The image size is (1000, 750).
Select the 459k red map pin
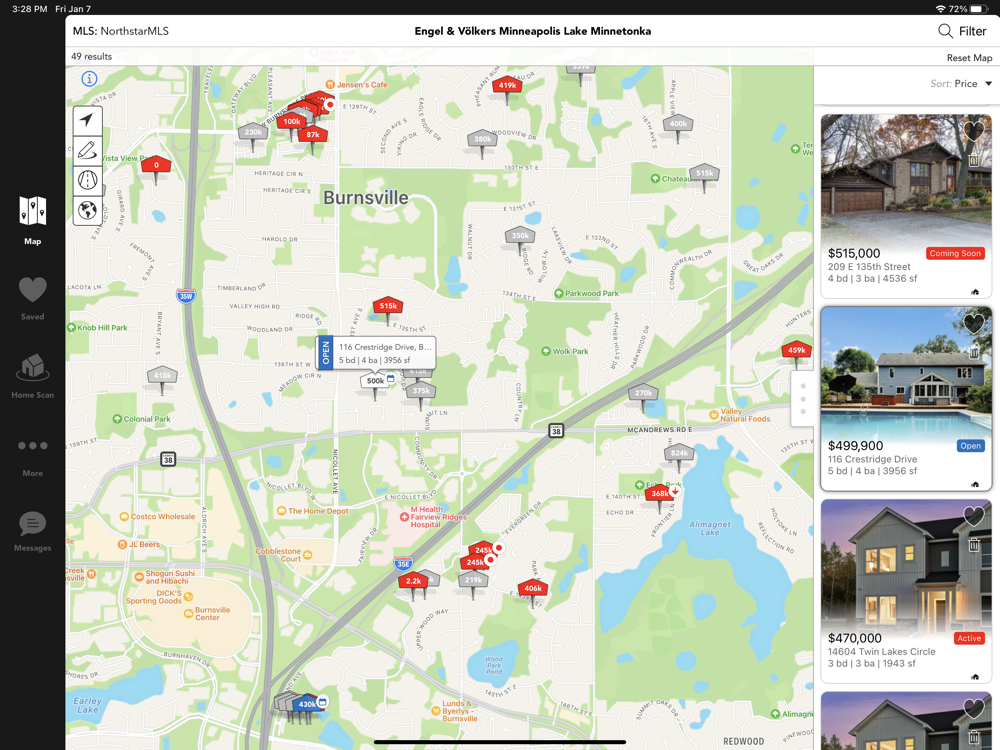[797, 350]
